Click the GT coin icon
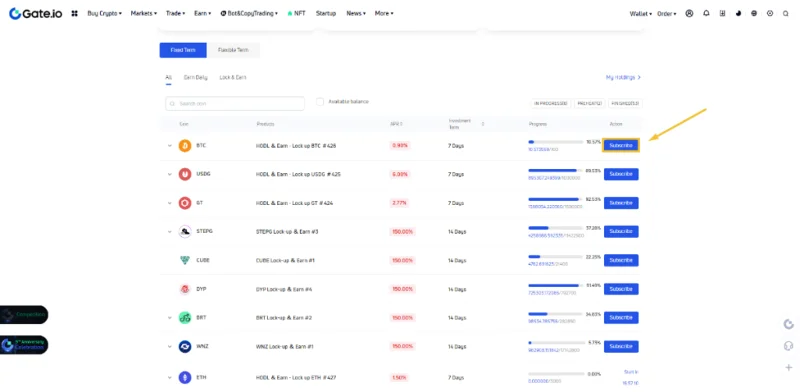The image size is (800, 392). 185,203
